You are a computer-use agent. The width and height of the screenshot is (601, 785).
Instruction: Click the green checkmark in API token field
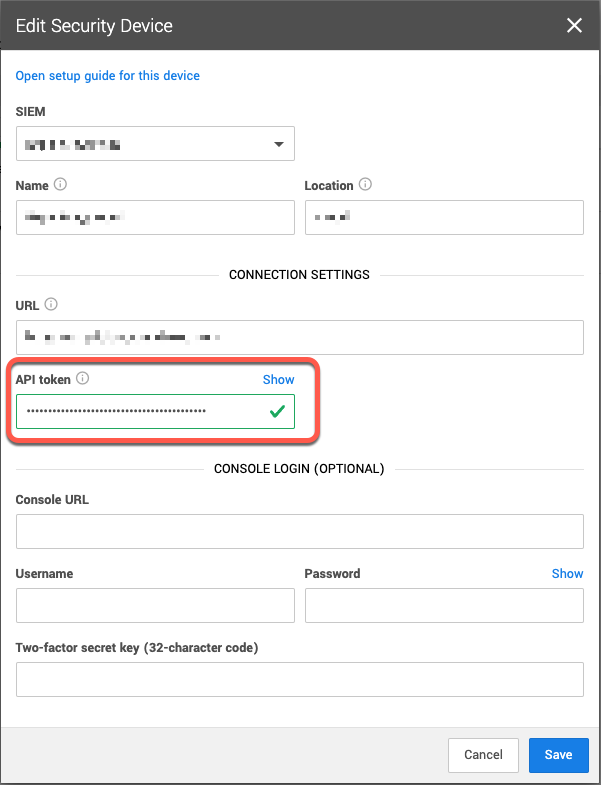277,412
